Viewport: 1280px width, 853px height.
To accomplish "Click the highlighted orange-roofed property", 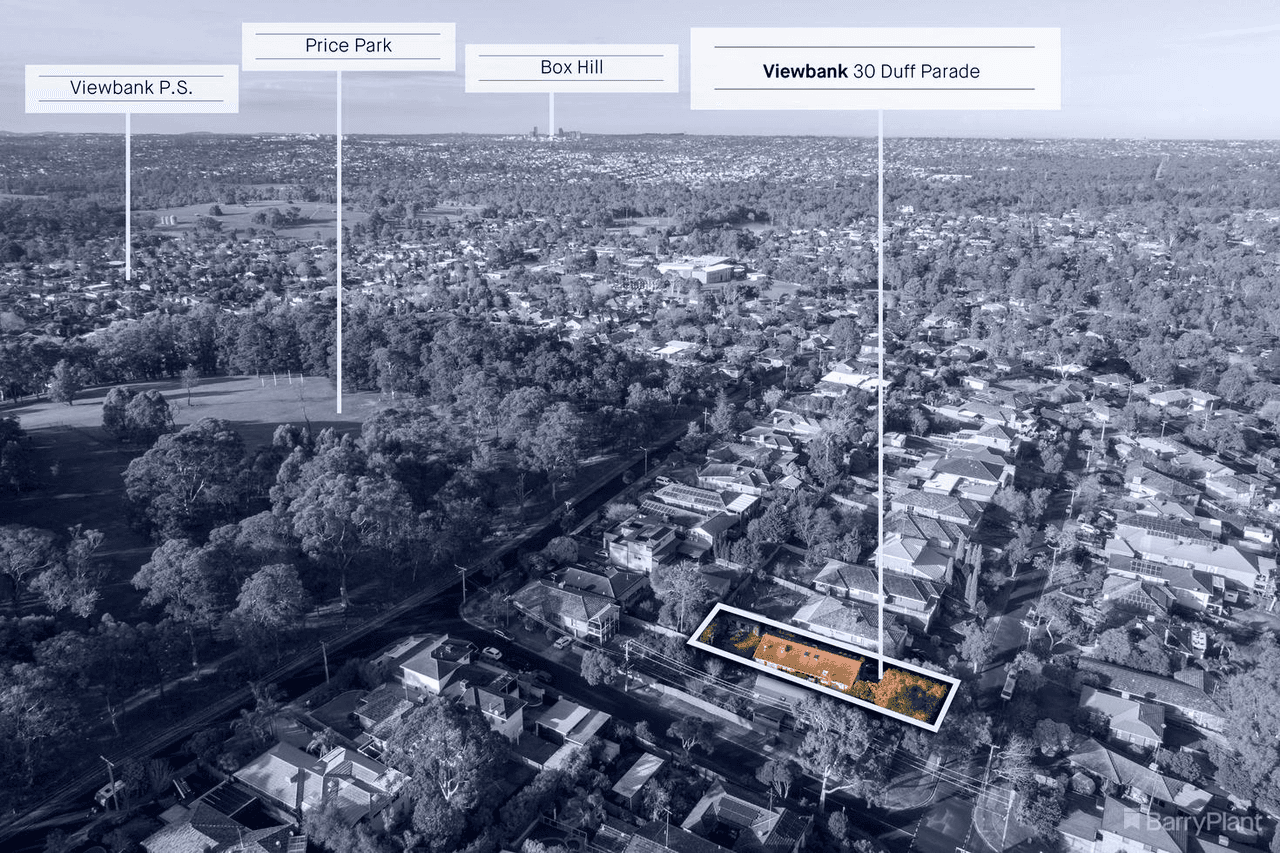I will [x=823, y=667].
